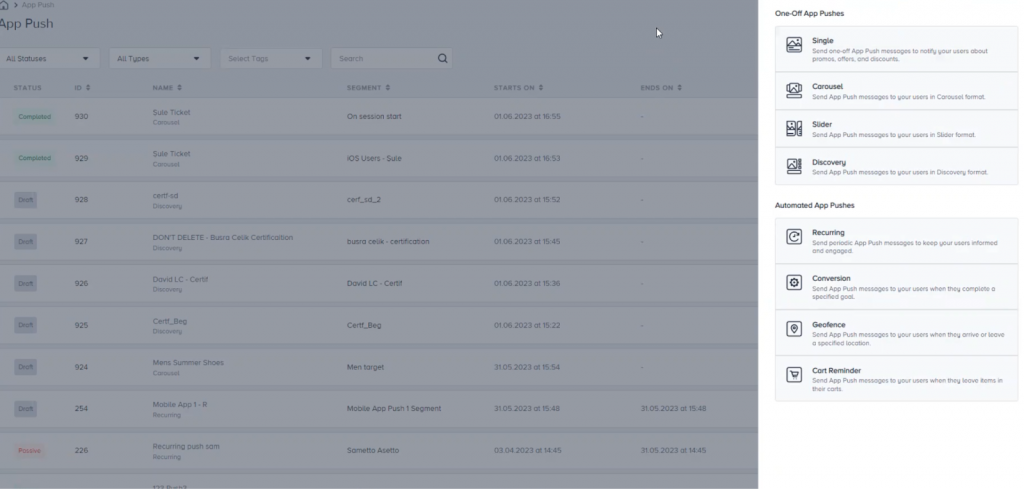
Task: Click the Carousel app push icon
Action: pos(794,91)
